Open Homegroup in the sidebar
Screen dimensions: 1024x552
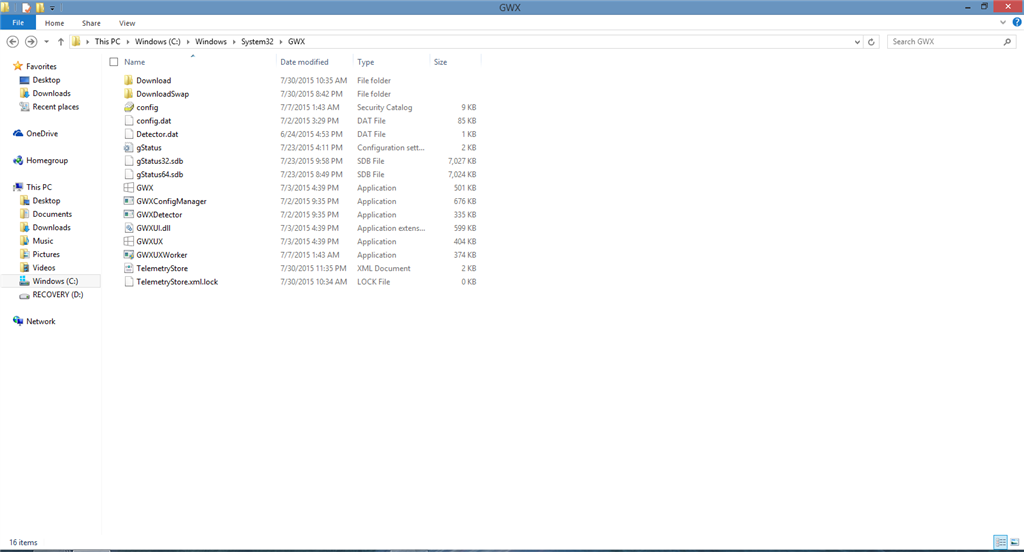coord(47,160)
